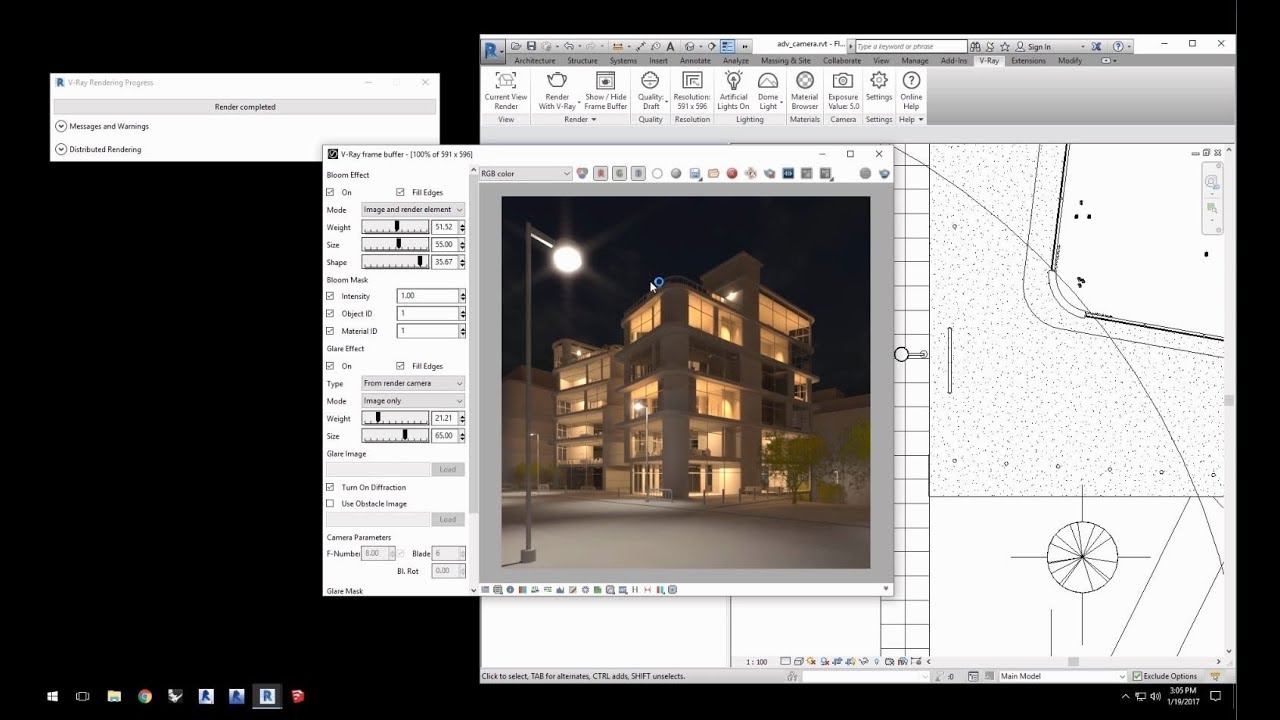Image resolution: width=1280 pixels, height=720 pixels.
Task: Open the Material Browser
Action: [x=805, y=90]
